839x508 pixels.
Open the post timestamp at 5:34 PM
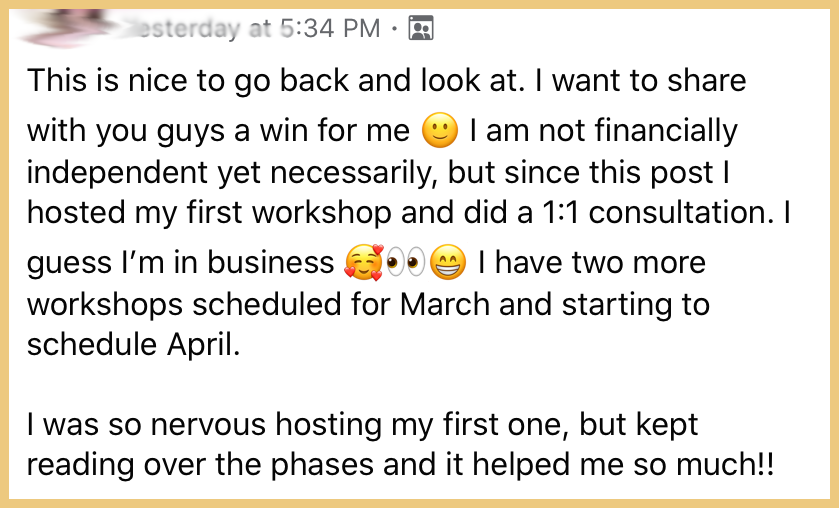click(258, 28)
